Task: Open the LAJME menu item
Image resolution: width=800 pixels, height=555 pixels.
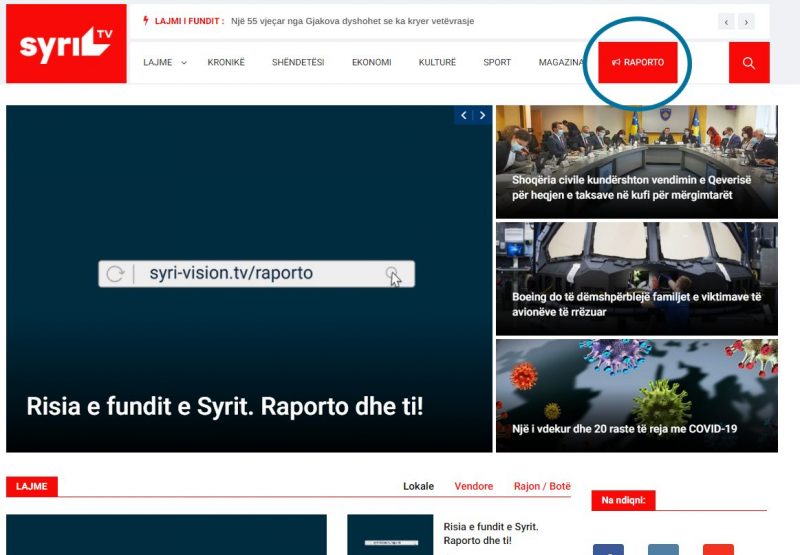Action: pos(158,62)
